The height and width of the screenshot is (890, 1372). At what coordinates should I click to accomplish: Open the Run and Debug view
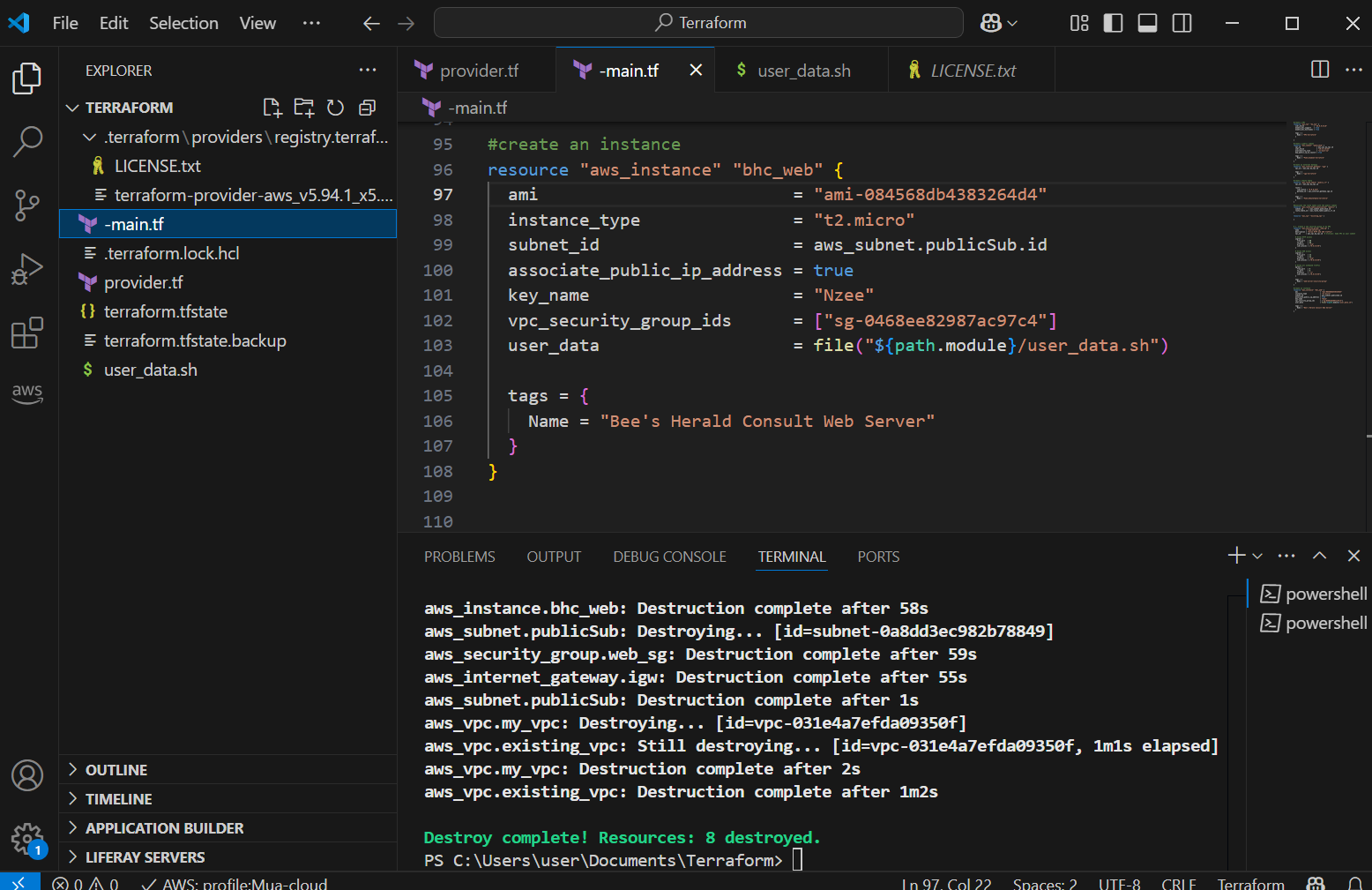[x=27, y=269]
